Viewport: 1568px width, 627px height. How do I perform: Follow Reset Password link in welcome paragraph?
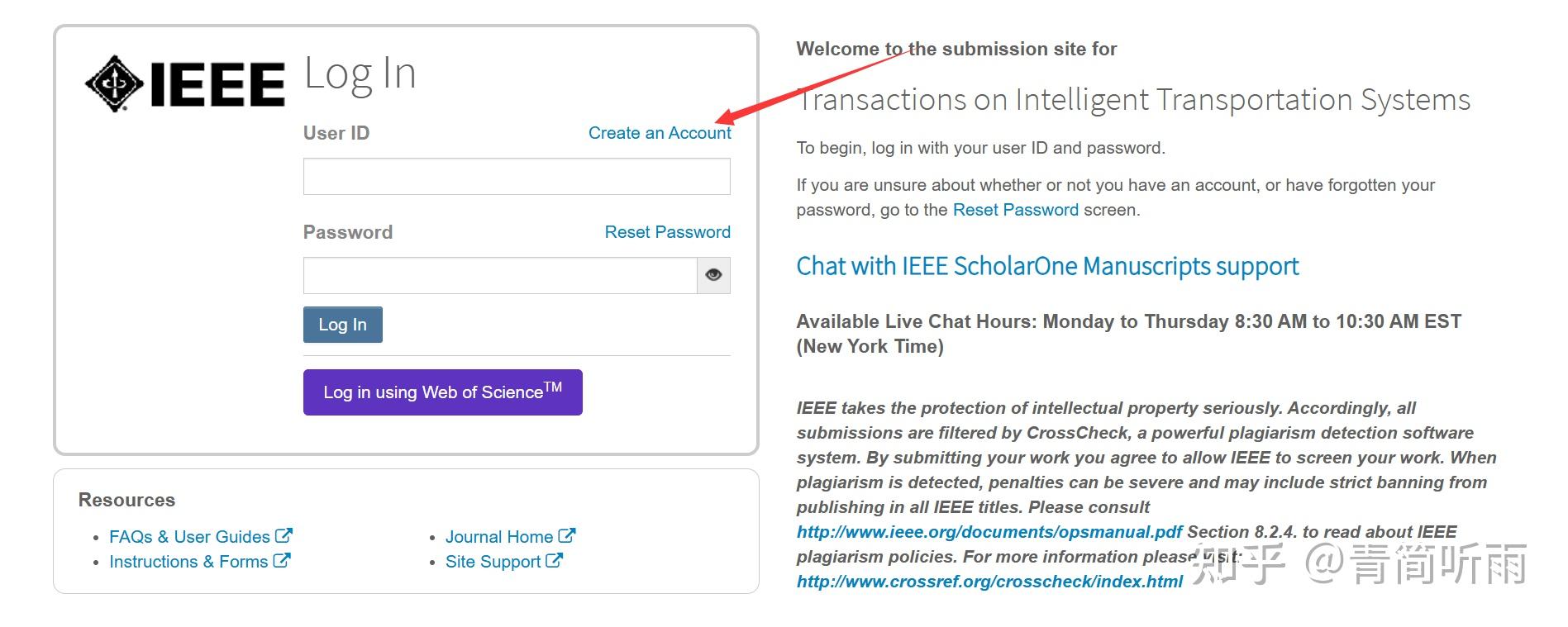(1015, 210)
